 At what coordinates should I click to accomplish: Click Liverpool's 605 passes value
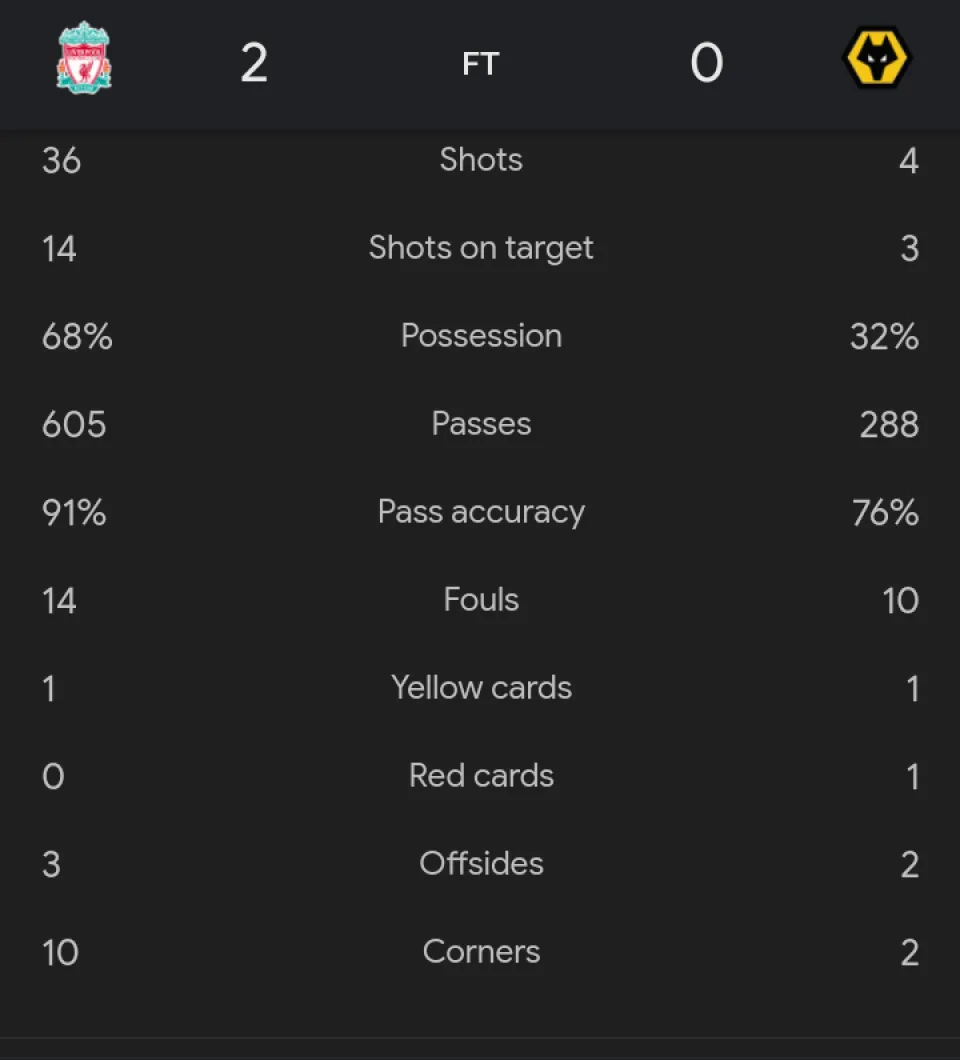coord(74,424)
